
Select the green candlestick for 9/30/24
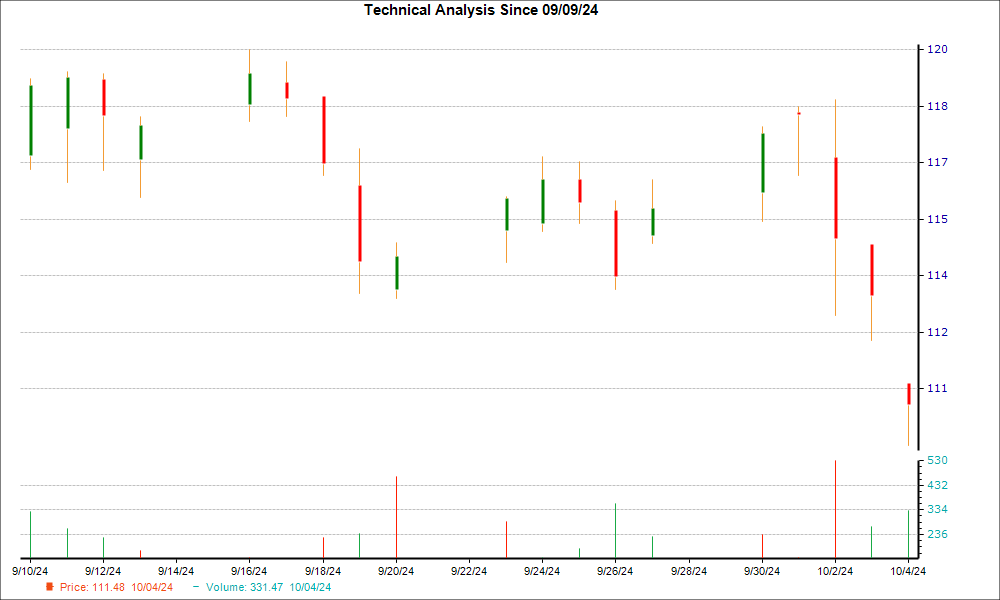click(x=763, y=163)
